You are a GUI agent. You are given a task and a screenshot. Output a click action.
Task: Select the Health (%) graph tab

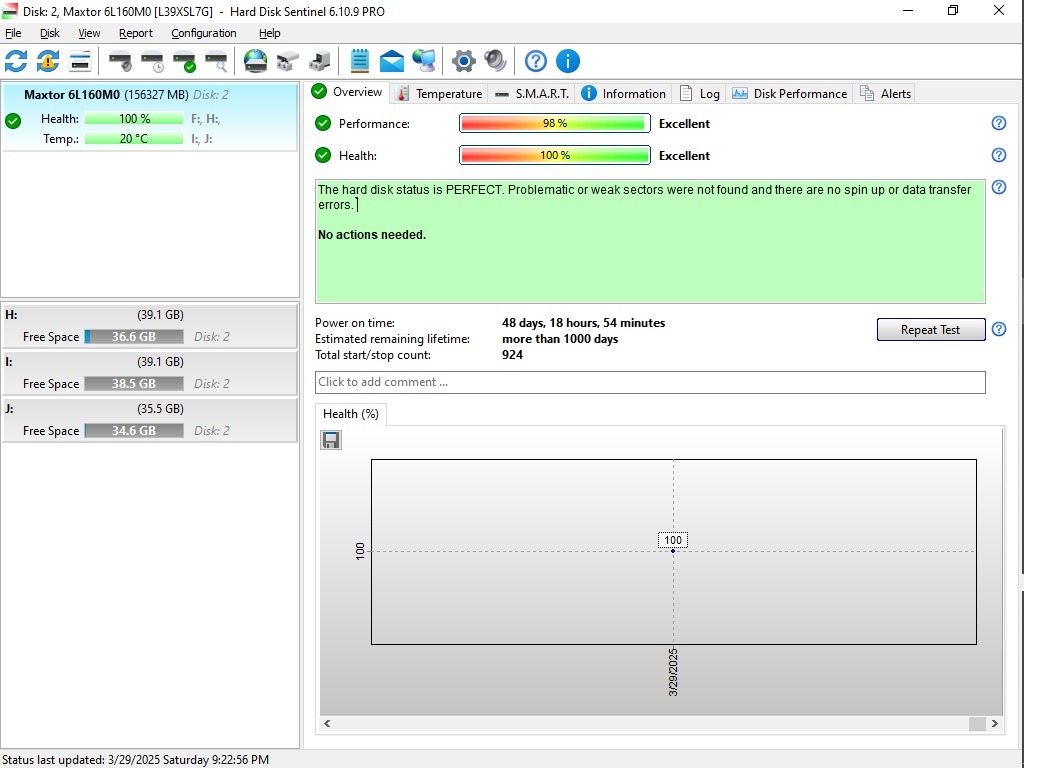[x=351, y=414]
